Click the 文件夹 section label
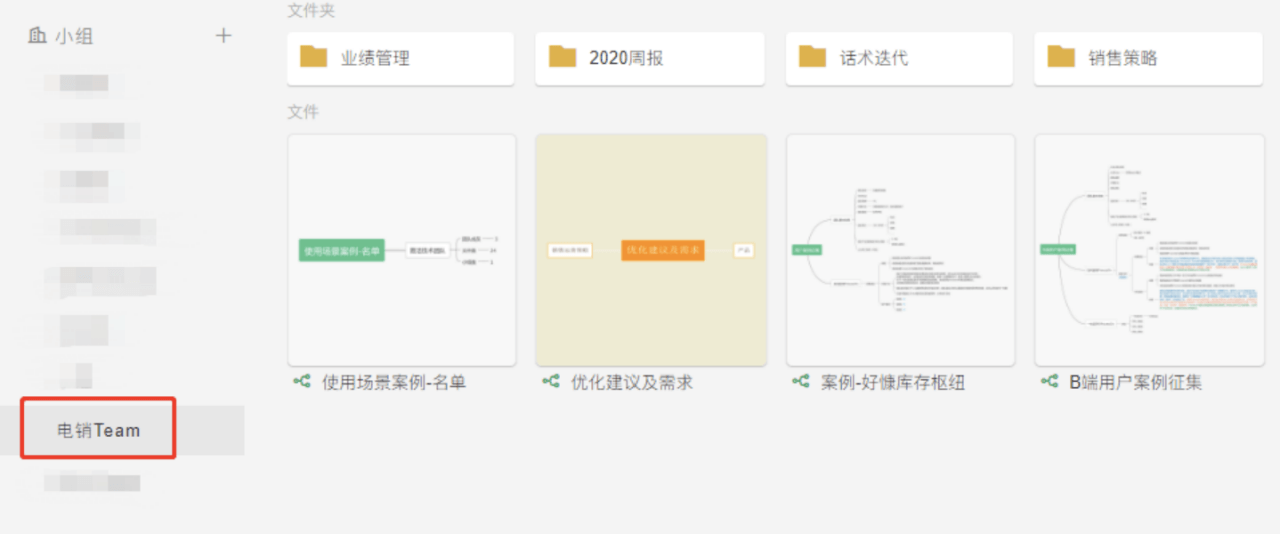 (311, 11)
